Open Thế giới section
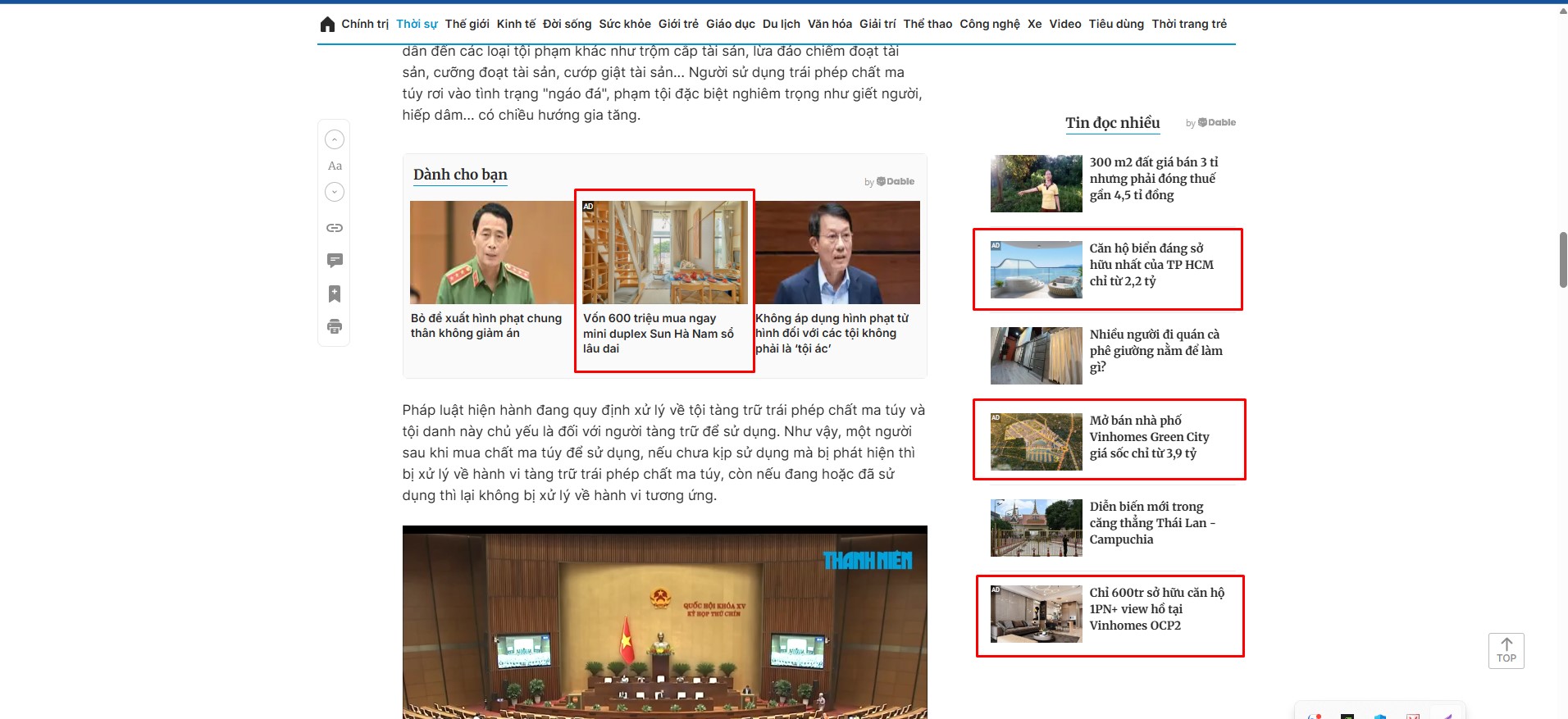The height and width of the screenshot is (719, 1568). pyautogui.click(x=467, y=24)
